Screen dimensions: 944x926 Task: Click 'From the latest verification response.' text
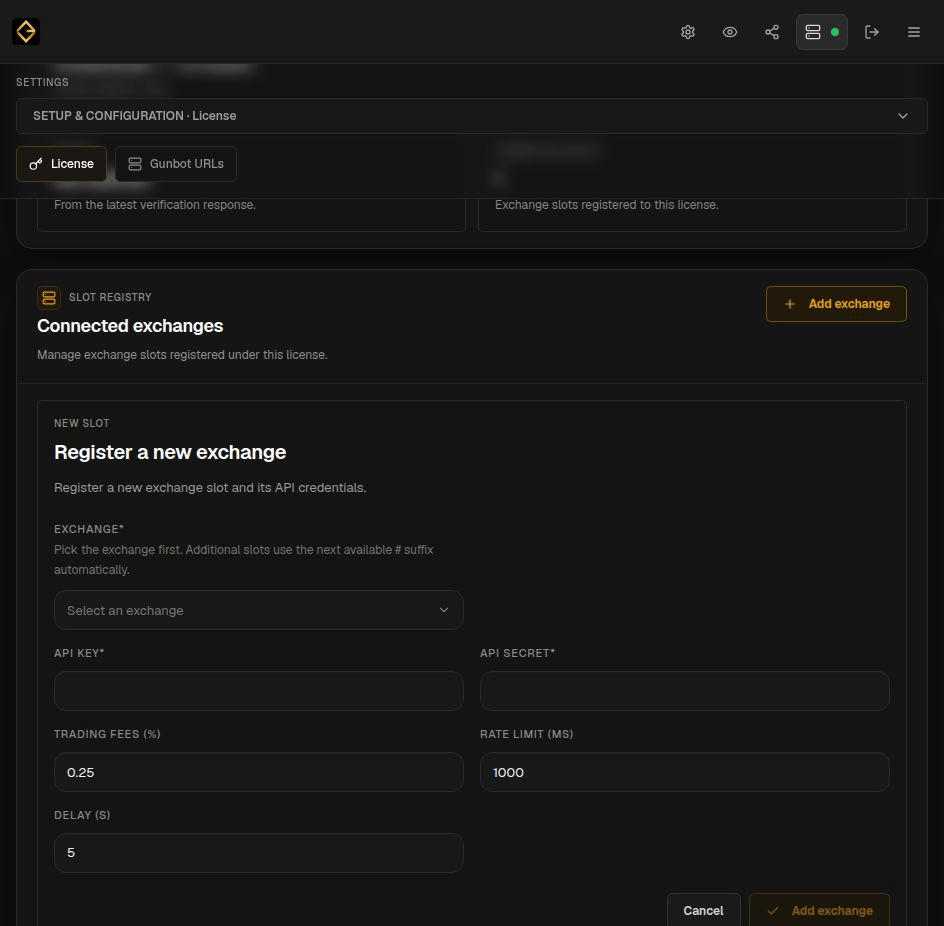(155, 205)
